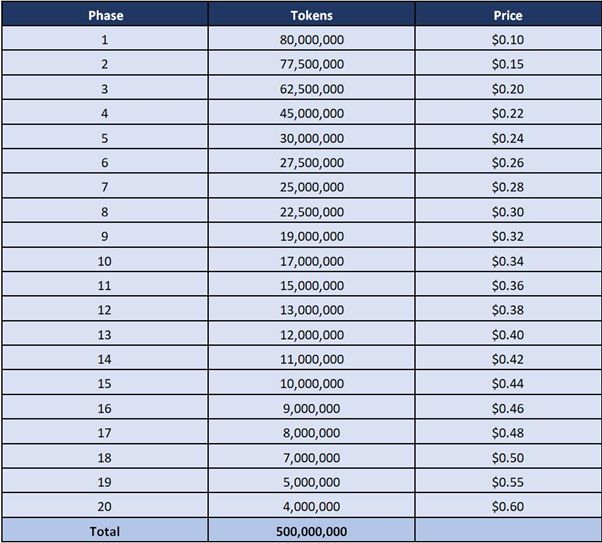Select the Phase 10 row number cell
This screenshot has height=543, width=602.
tap(104, 261)
